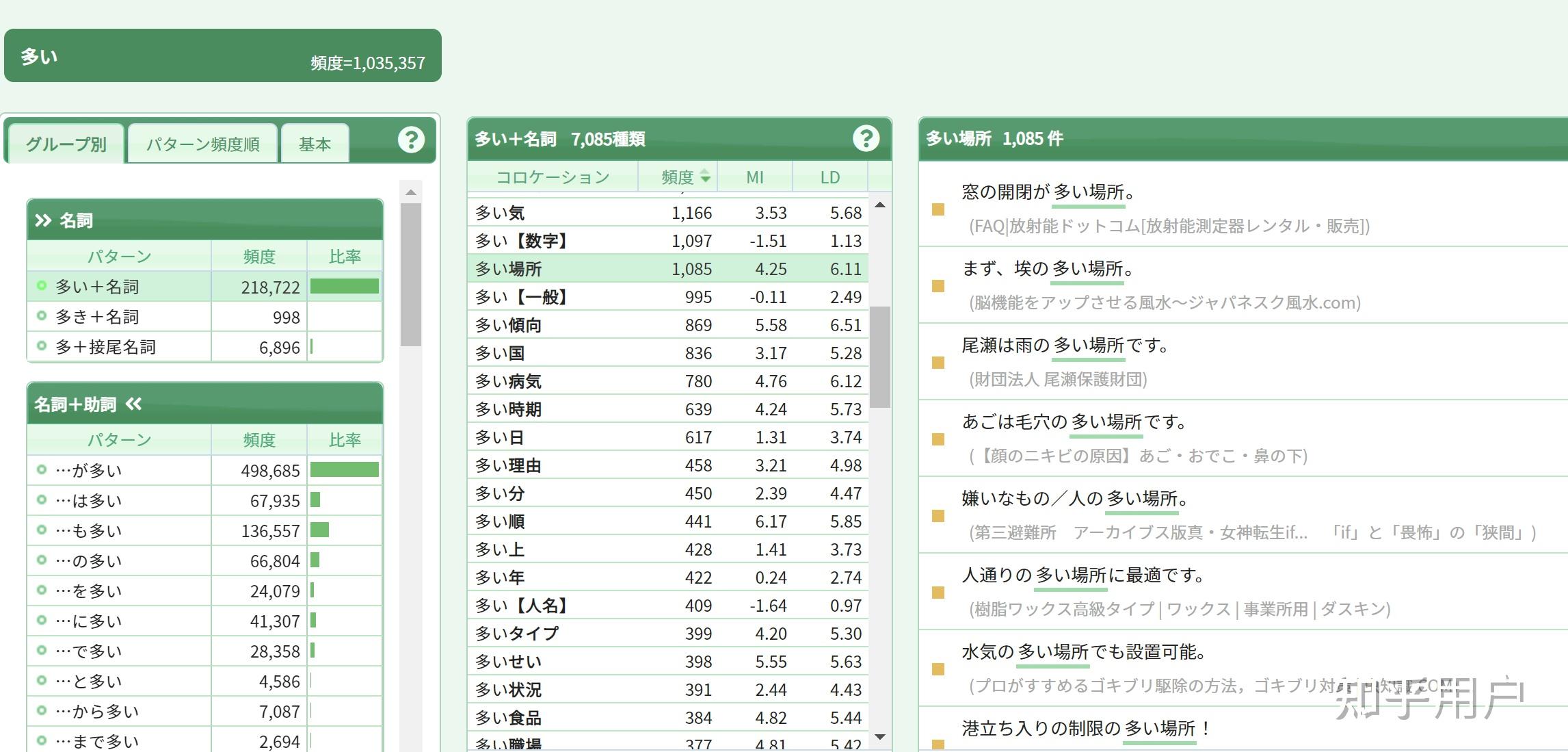The height and width of the screenshot is (752, 1568).
Task: Switch to the パターン頻度順 tab
Action: point(203,144)
